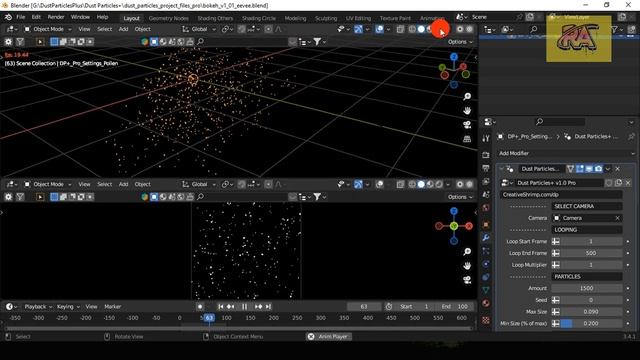640x360 pixels.
Task: Toggle camera view icon in top viewport
Action: [467, 125]
